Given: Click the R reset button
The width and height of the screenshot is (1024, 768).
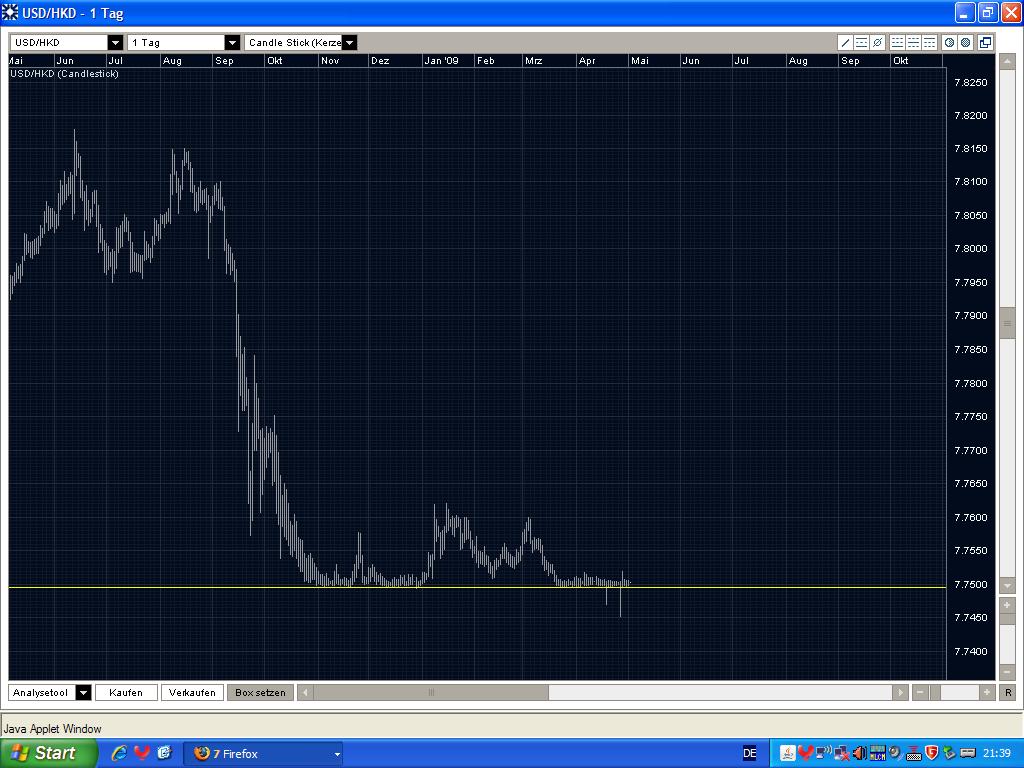Looking at the screenshot, I should [x=1008, y=692].
